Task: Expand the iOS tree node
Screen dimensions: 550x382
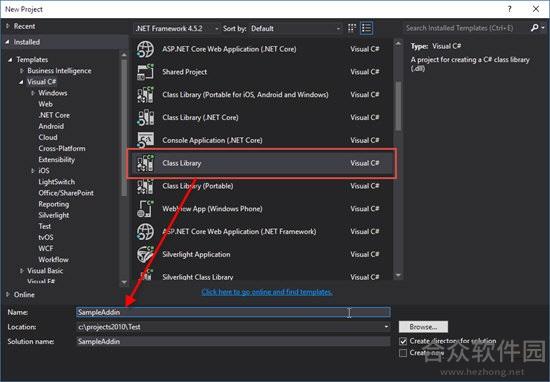Action: [33, 171]
